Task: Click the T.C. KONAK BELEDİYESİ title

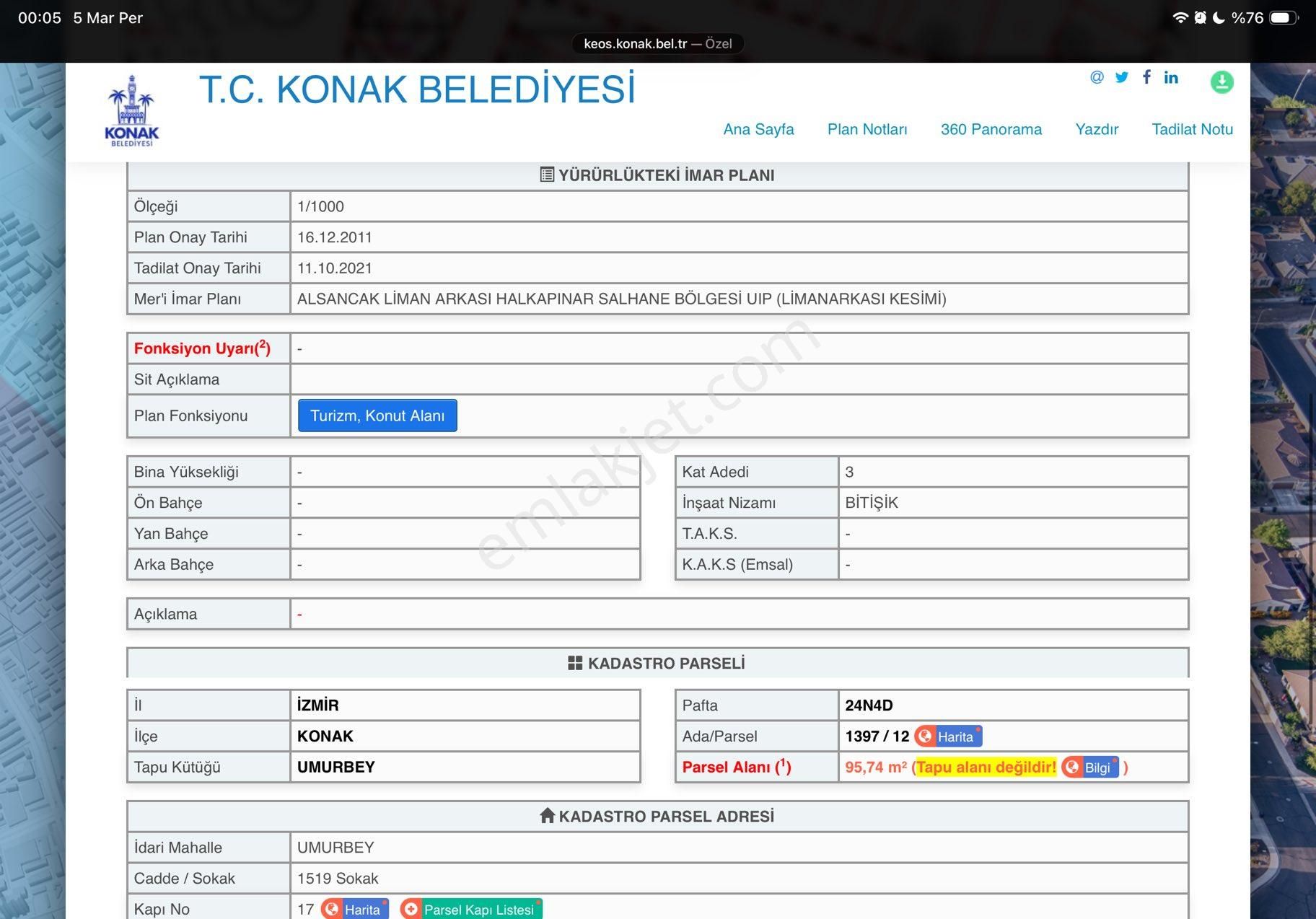Action: tap(417, 89)
